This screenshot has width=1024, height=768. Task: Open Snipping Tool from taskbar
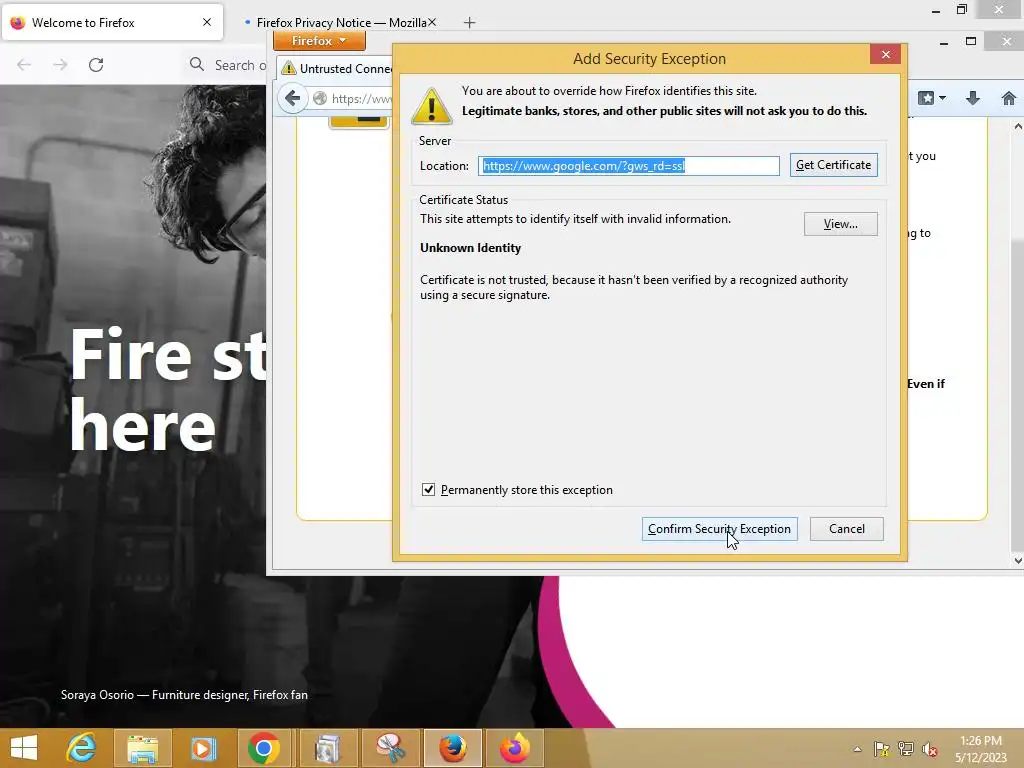pyautogui.click(x=390, y=748)
